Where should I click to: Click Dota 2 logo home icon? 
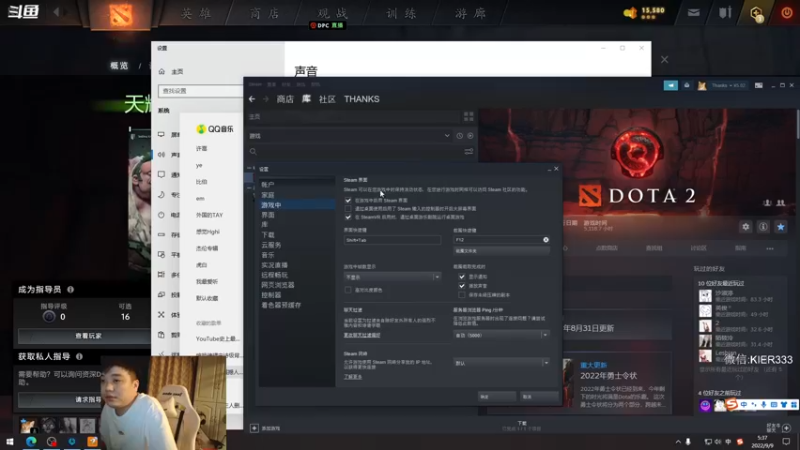(x=121, y=14)
